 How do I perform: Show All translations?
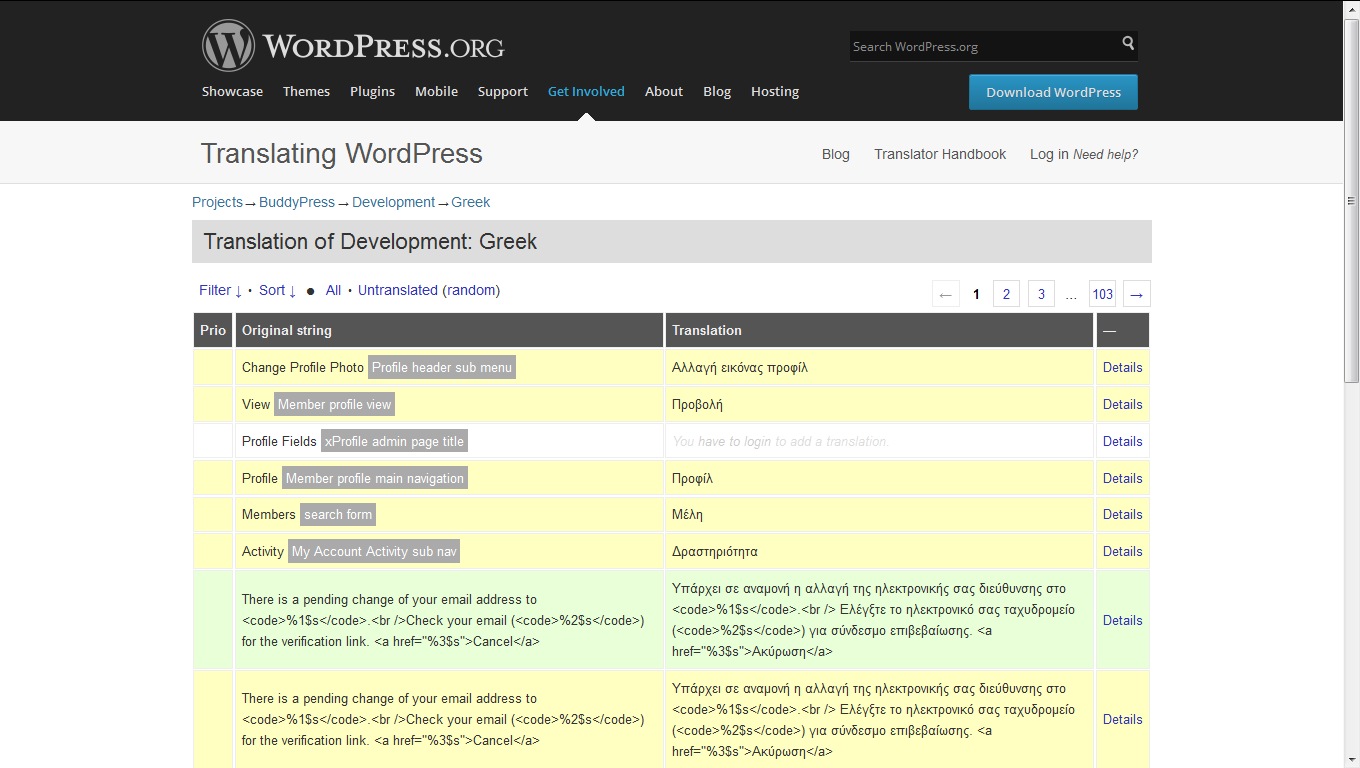pyautogui.click(x=333, y=290)
